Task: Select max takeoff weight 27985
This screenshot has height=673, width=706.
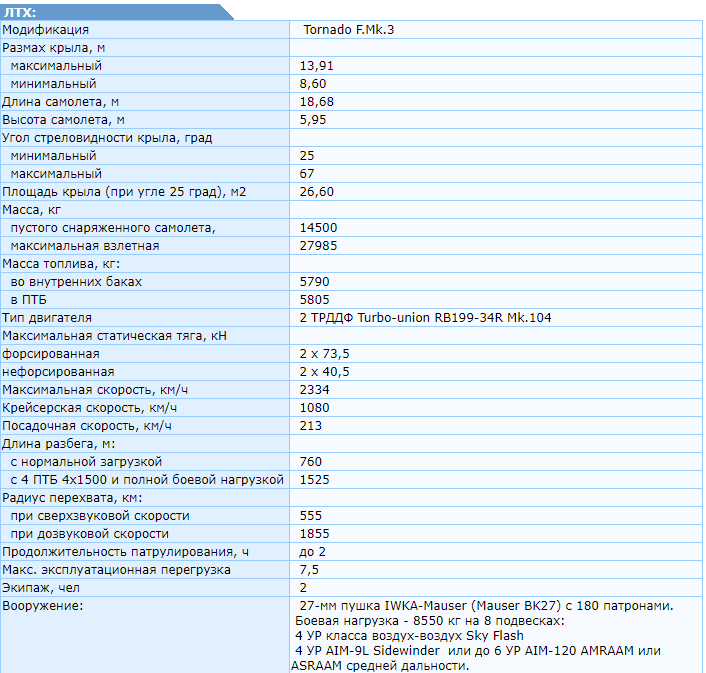Action: [318, 246]
